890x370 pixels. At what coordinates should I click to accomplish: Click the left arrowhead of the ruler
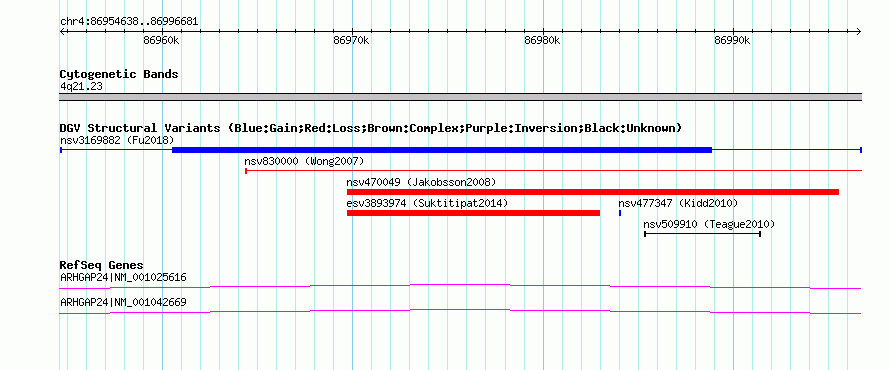[x=62, y=31]
